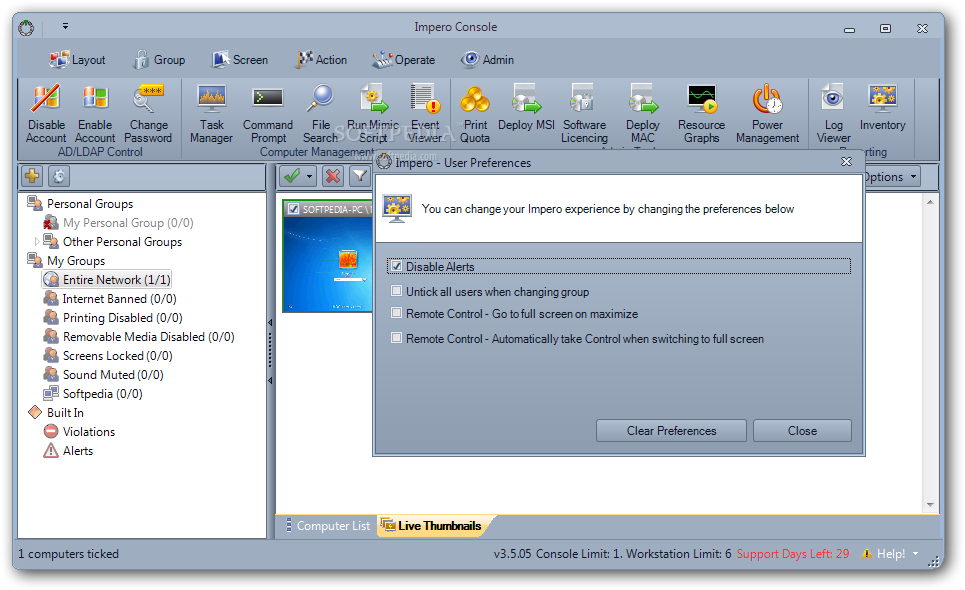Click the group settings gear icon

pos(59,177)
